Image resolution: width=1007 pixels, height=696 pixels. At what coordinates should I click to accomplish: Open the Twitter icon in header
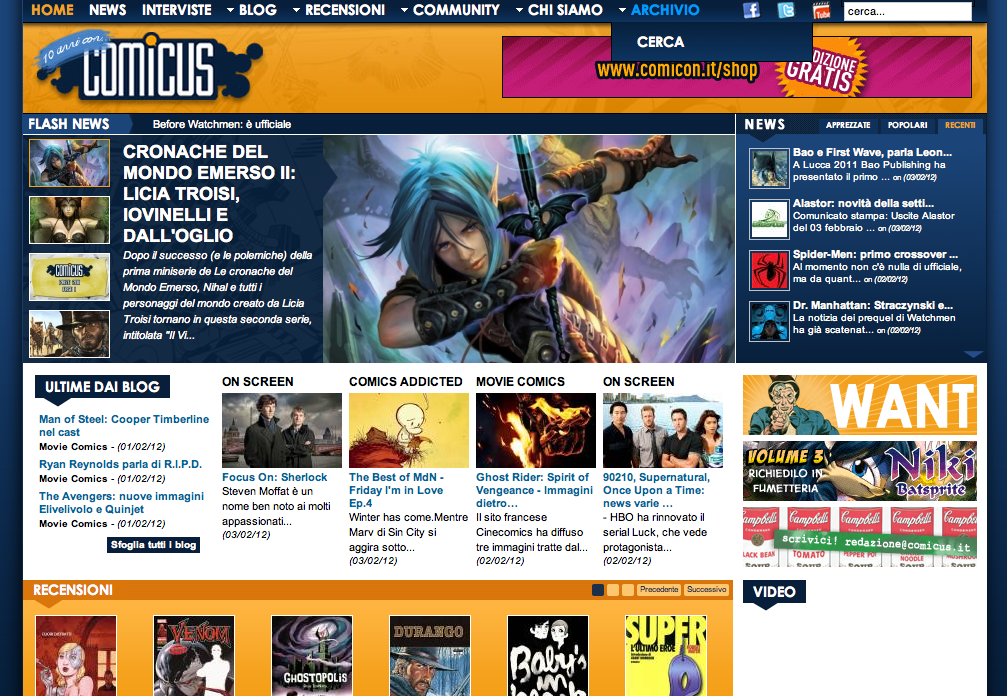click(x=785, y=10)
